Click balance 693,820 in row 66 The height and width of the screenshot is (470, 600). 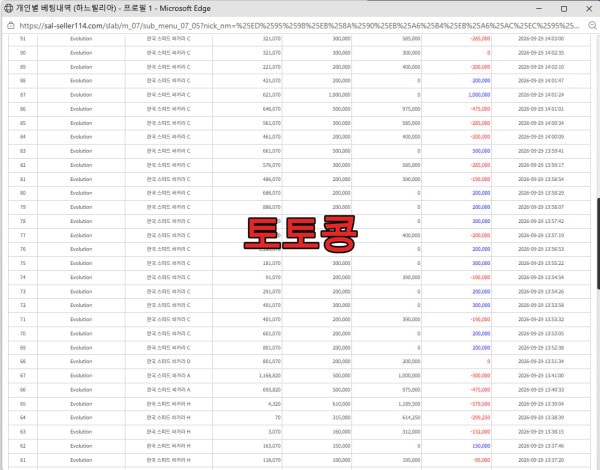(272, 390)
